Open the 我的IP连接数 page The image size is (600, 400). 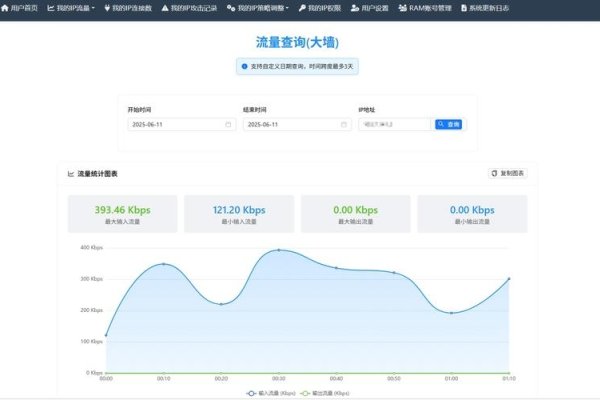click(x=128, y=8)
